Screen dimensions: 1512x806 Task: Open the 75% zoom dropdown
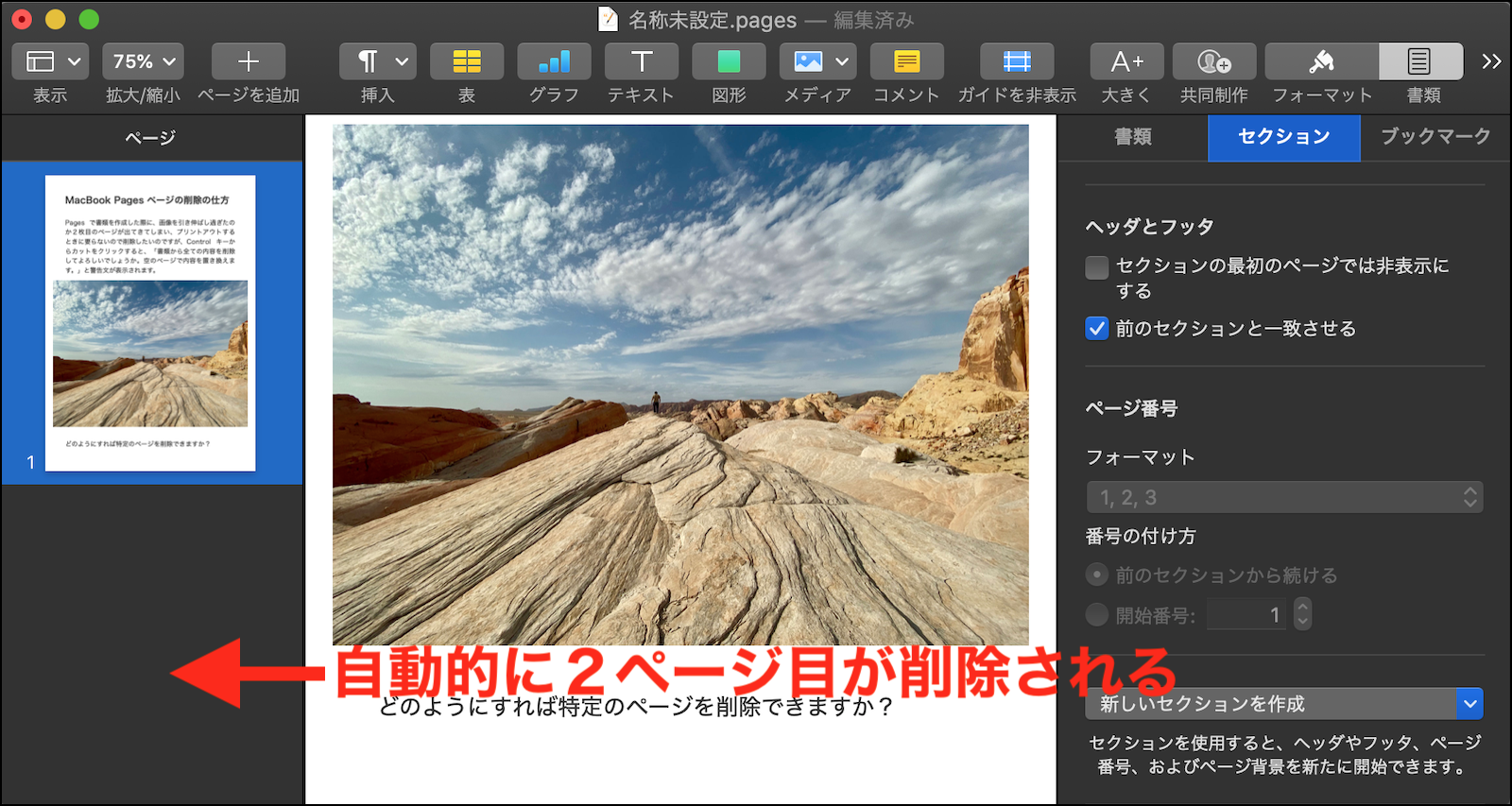point(144,62)
